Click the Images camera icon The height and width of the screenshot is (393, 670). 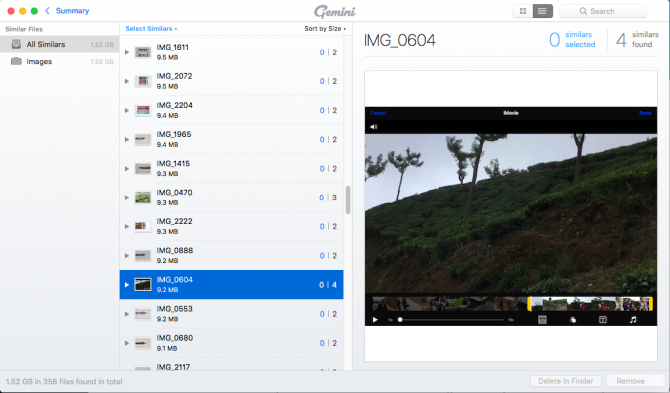16,61
